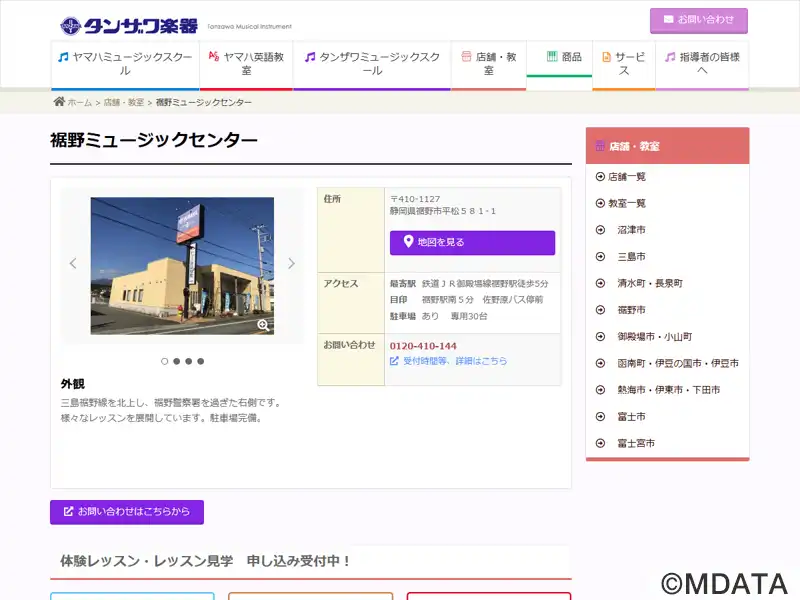Click the purple お問い合わせはこちらから button

(127, 512)
